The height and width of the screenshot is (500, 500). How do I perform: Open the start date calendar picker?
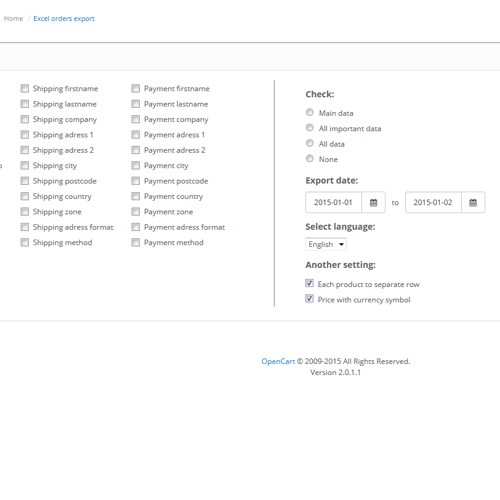click(x=373, y=202)
